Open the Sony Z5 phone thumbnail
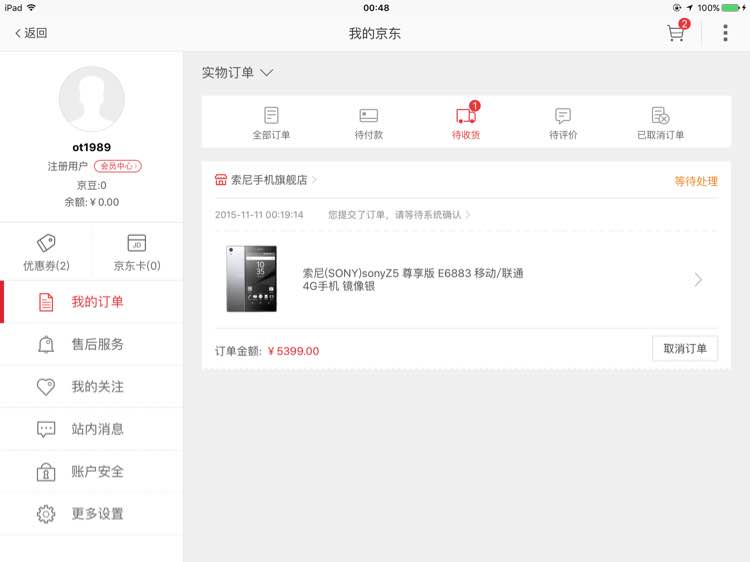The height and width of the screenshot is (562, 750). click(252, 279)
